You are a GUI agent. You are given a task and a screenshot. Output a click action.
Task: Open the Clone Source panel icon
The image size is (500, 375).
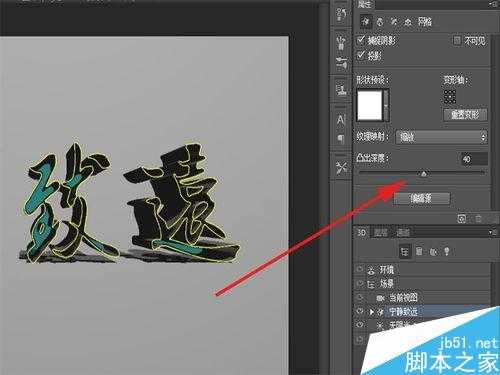341,89
